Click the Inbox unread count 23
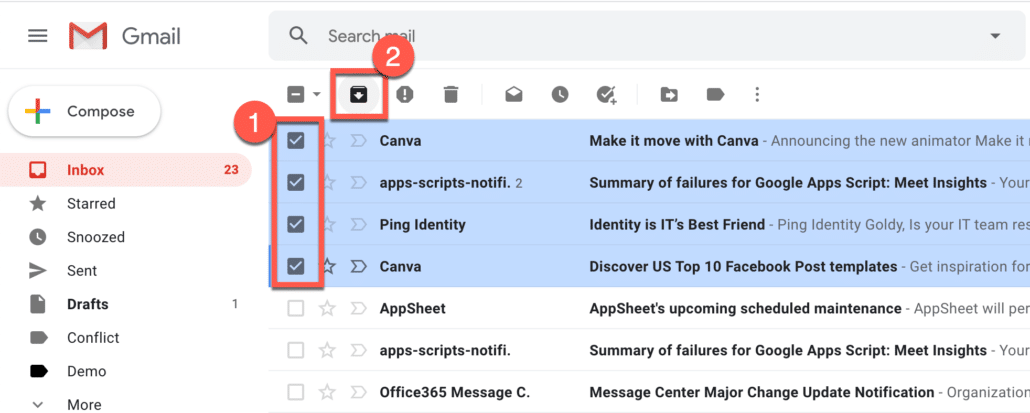Screen dimensions: 1030x413 (231, 170)
